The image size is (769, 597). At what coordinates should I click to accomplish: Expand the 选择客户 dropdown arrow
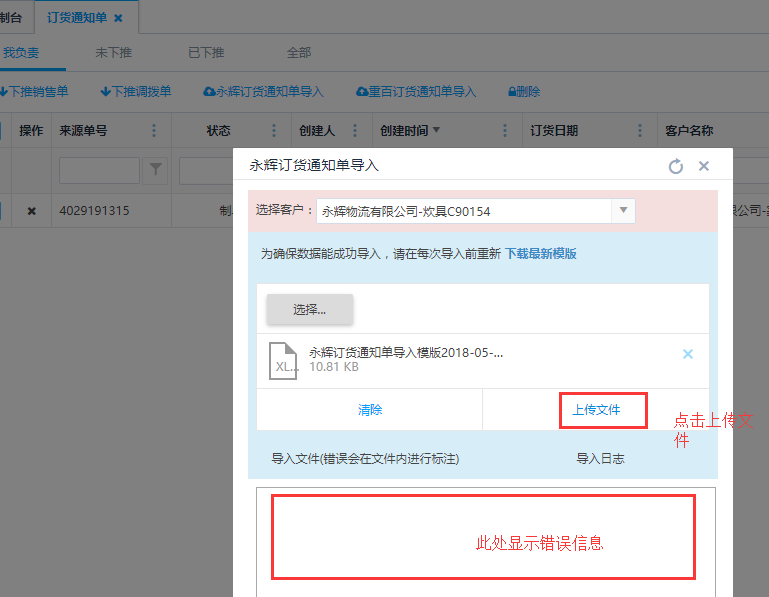(x=623, y=210)
